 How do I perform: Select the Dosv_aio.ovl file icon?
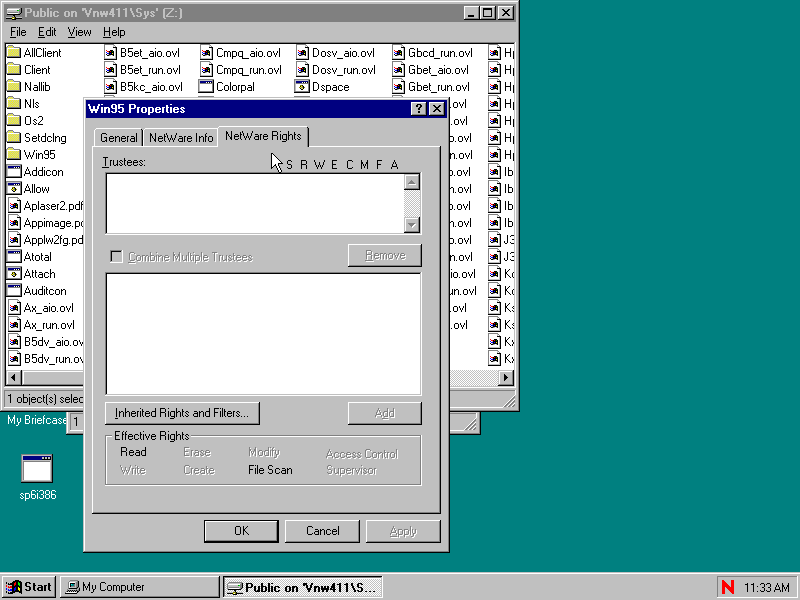302,53
